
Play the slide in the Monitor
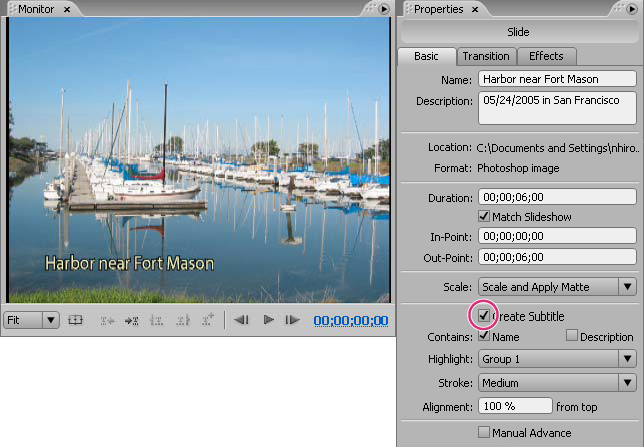tap(269, 320)
